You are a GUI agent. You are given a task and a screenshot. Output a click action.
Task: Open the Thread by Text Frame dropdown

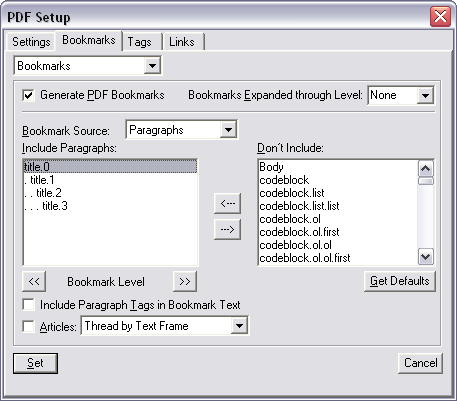coord(239,326)
